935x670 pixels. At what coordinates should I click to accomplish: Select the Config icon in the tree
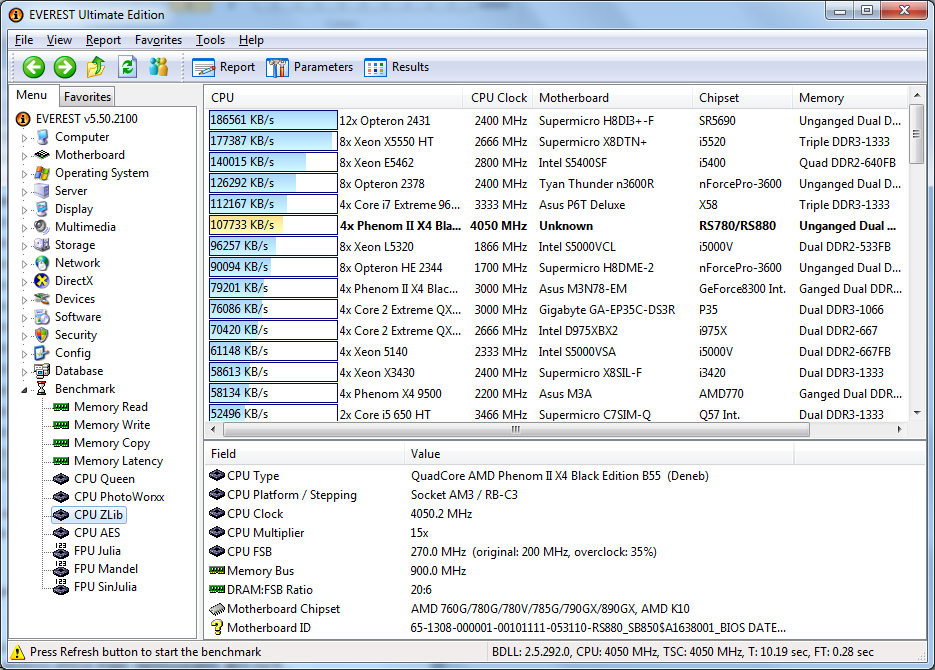point(42,353)
